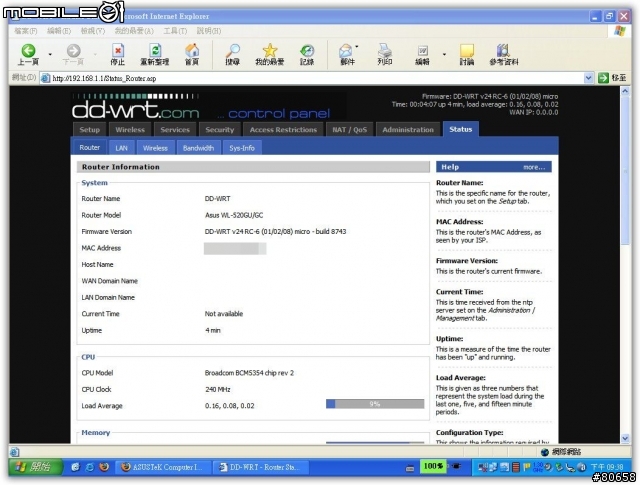Click the CPU model 'Broadcom BCM5354 chip rev 2'
Viewport: 640px width, 485px height.
pyautogui.click(x=249, y=373)
